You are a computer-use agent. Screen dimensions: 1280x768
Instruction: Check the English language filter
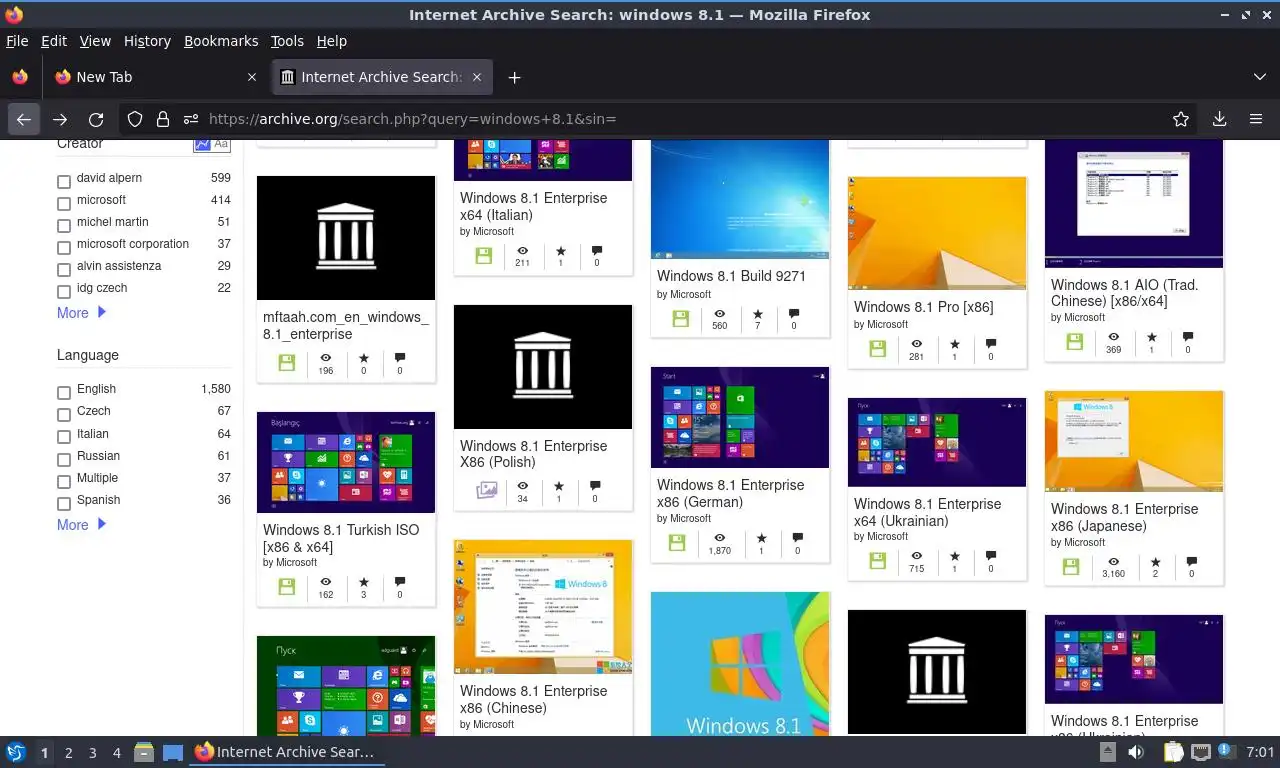pos(64,393)
